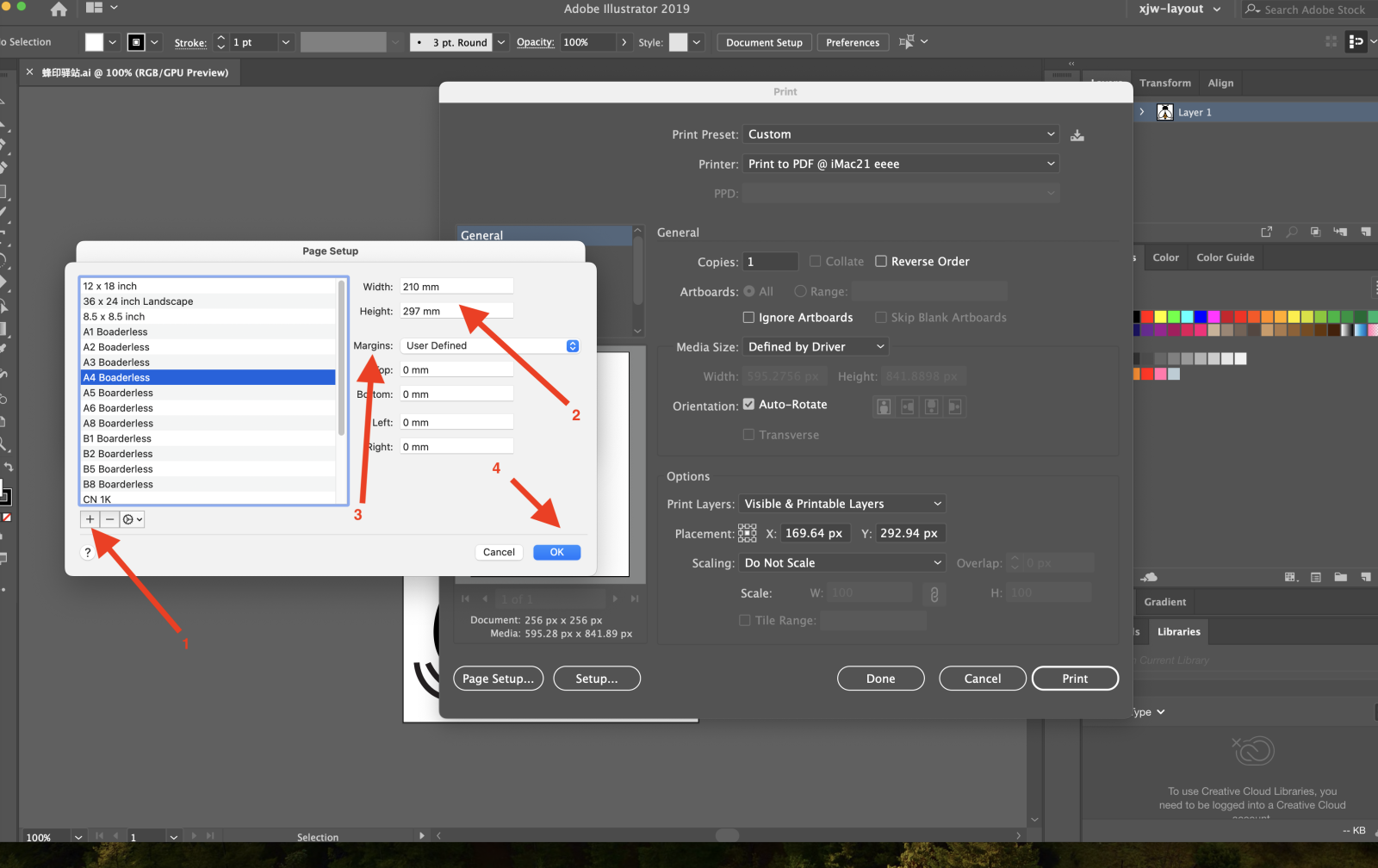
Task: Click the new color group folder icon
Action: (1341, 577)
